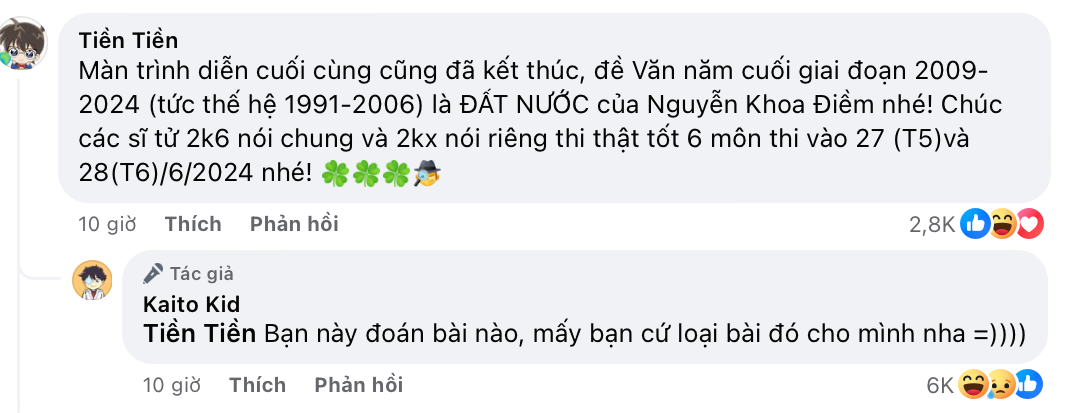Show the 2,8K reactions list
1066x413 pixels.
click(932, 225)
